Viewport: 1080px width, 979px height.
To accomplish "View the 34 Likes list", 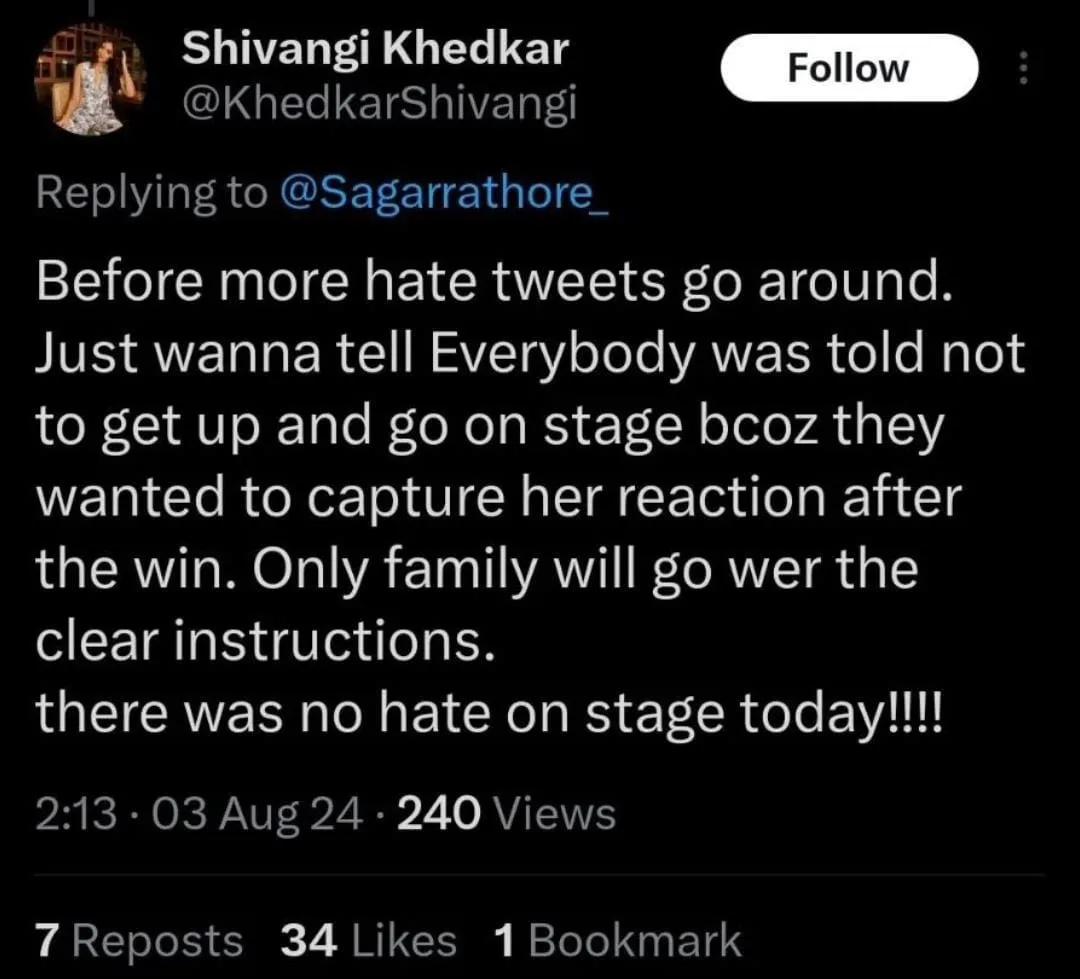I will tap(369, 940).
